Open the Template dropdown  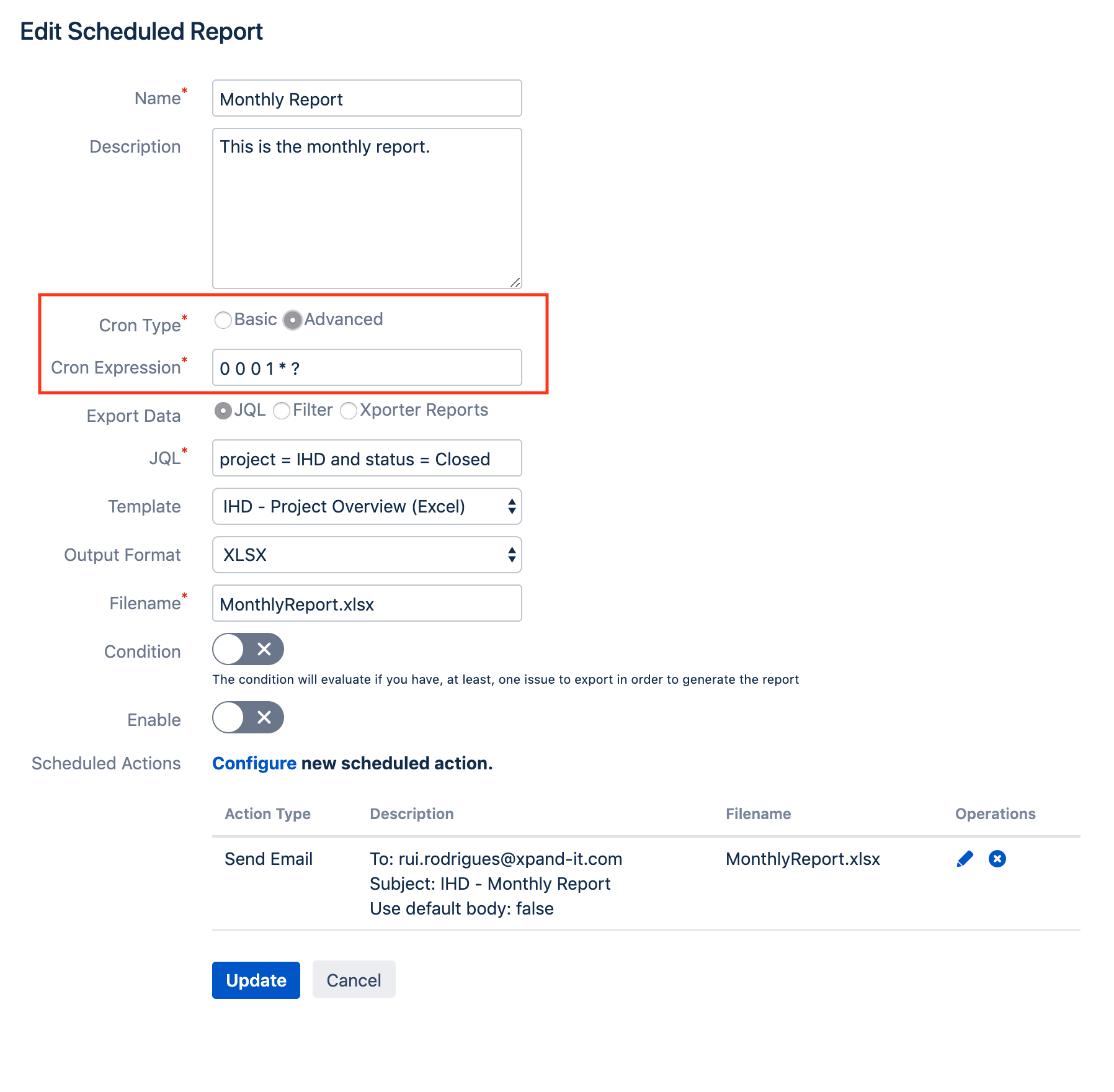pyautogui.click(x=367, y=506)
